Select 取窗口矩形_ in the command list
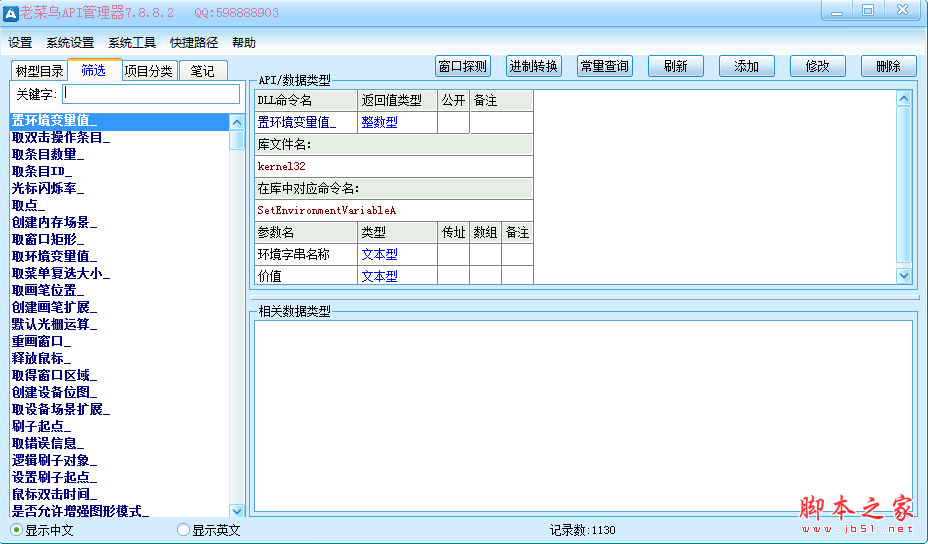The image size is (928, 544). (x=49, y=239)
